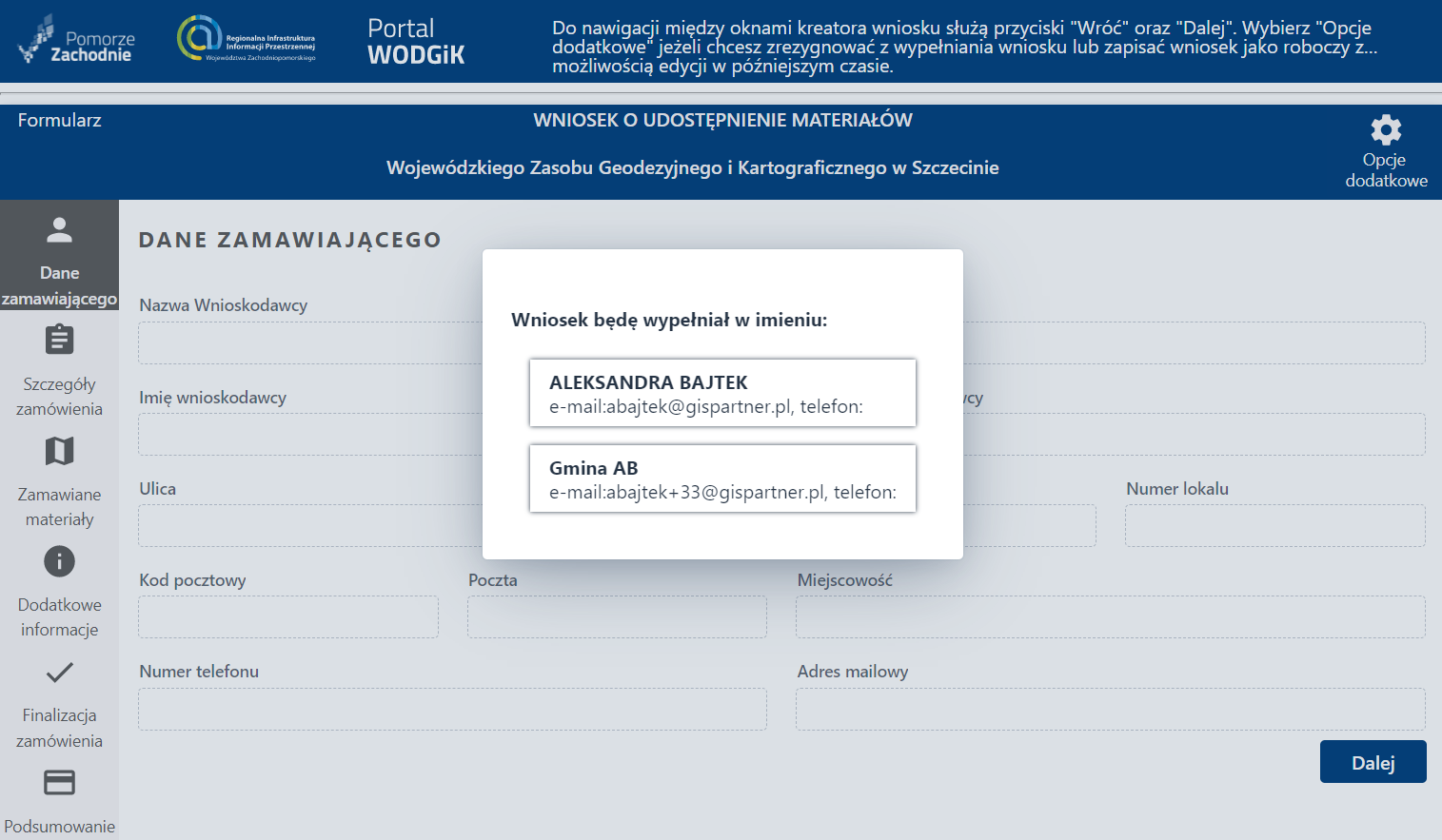Focus the Numer telefonu field
Viewport: 1442px width, 840px height.
click(452, 709)
